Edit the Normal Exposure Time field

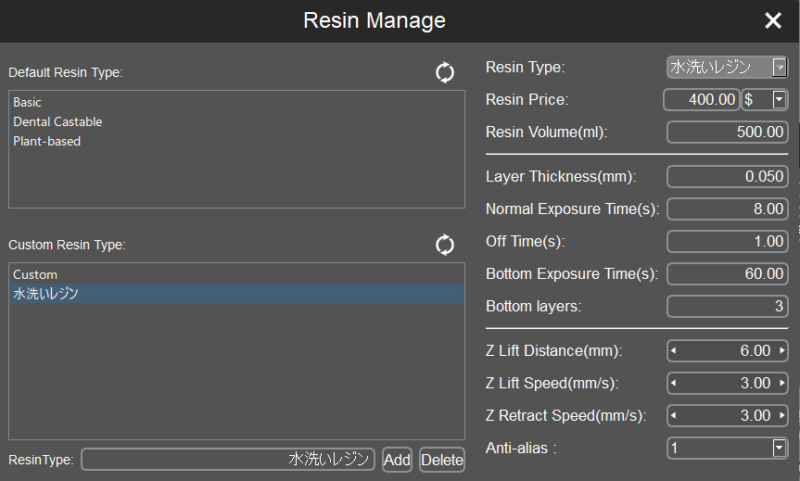coord(727,209)
